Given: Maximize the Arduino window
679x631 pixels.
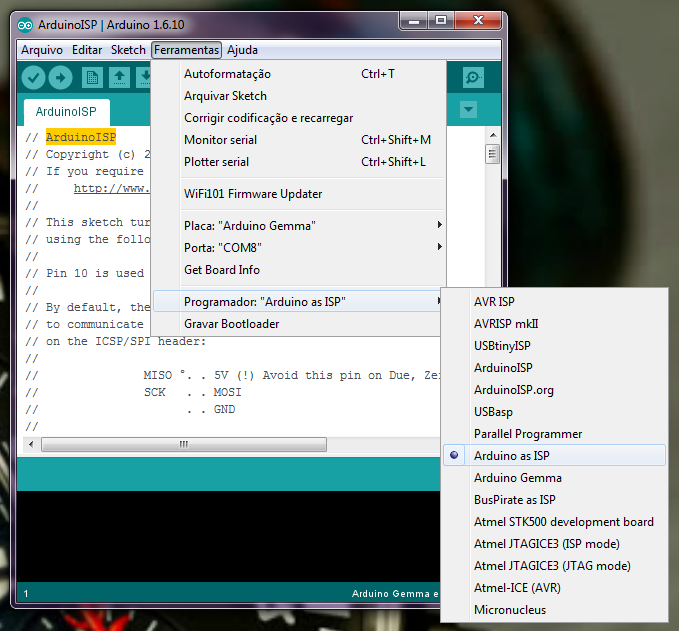Looking at the screenshot, I should click(x=441, y=20).
